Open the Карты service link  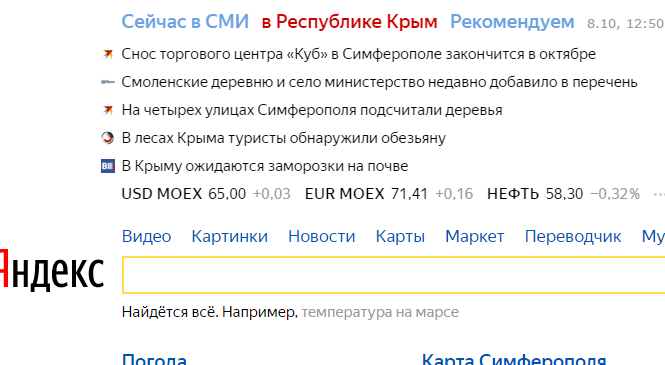coord(400,236)
